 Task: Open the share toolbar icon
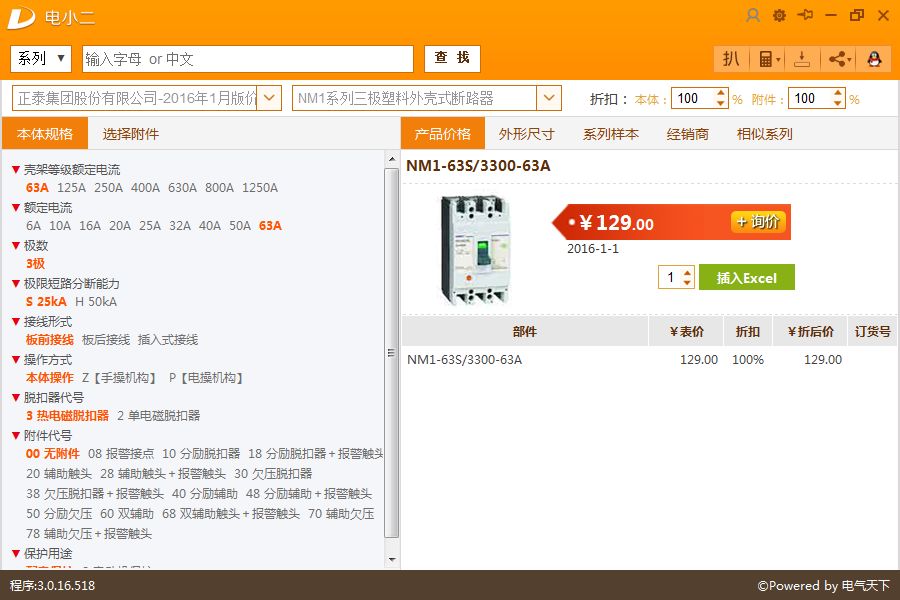click(839, 59)
